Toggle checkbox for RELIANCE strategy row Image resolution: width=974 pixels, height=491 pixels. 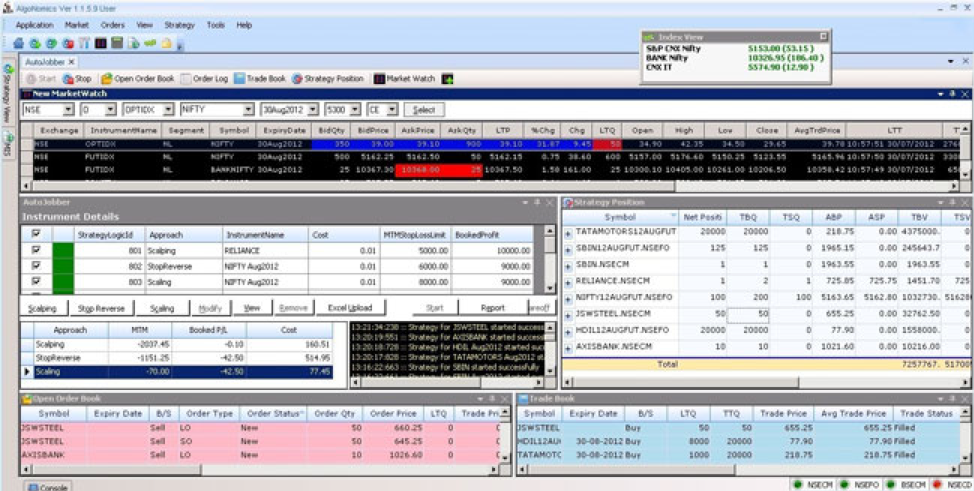point(36,250)
